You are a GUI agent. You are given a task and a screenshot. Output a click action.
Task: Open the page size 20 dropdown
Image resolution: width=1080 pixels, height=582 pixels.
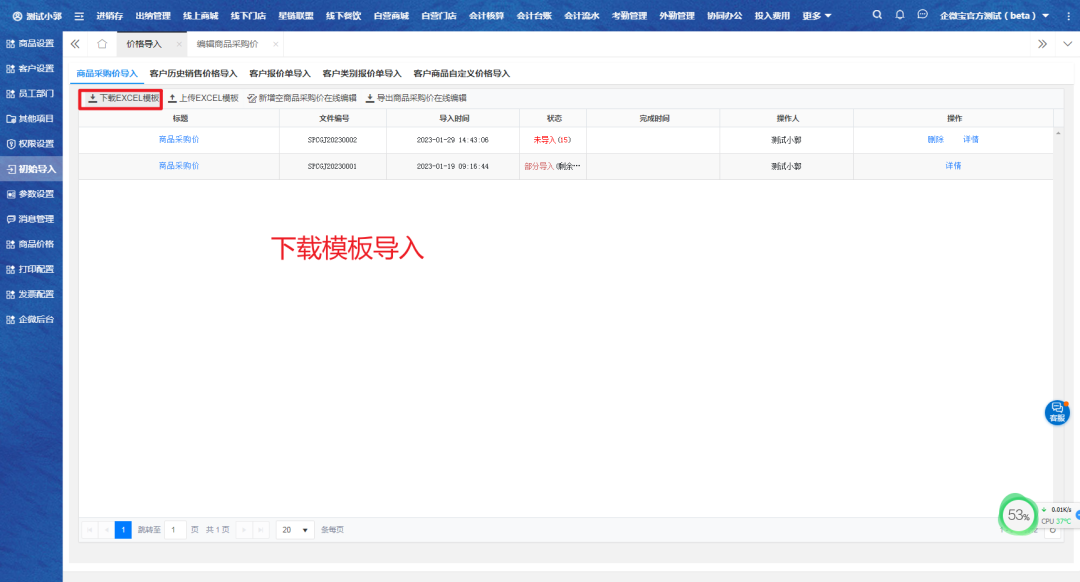(294, 530)
